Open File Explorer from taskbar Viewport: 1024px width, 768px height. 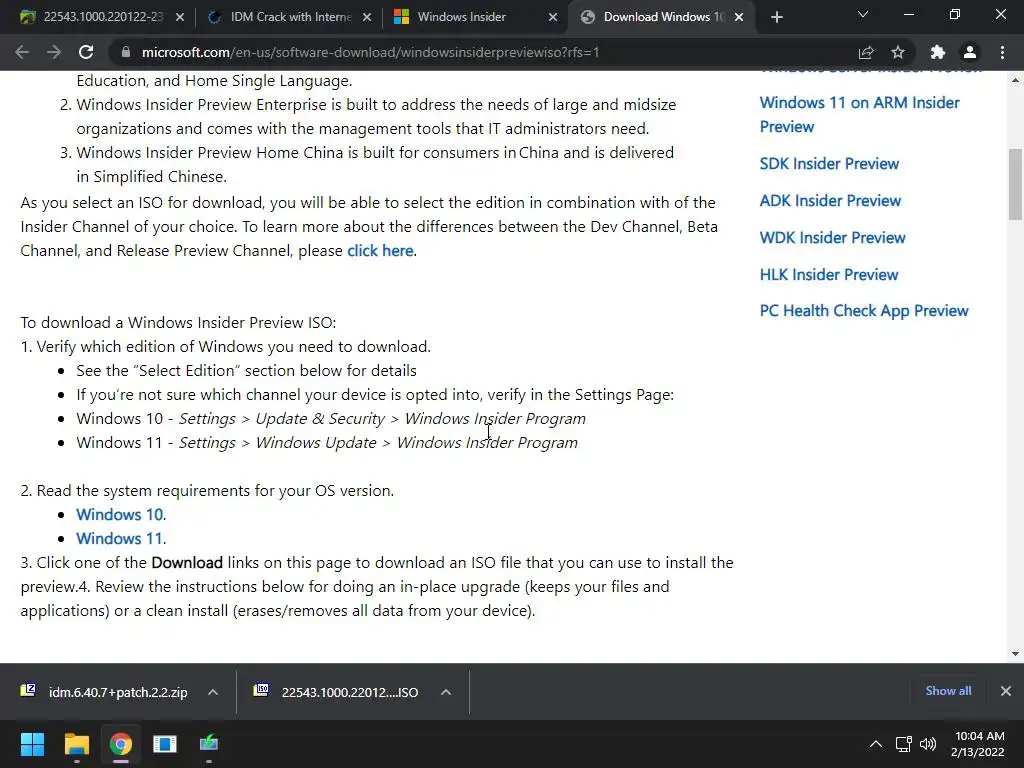pyautogui.click(x=76, y=744)
